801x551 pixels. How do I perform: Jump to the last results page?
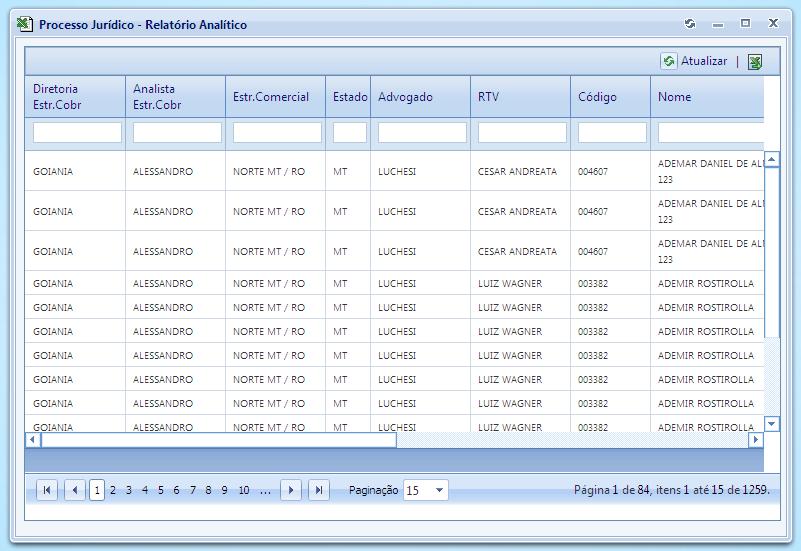319,490
